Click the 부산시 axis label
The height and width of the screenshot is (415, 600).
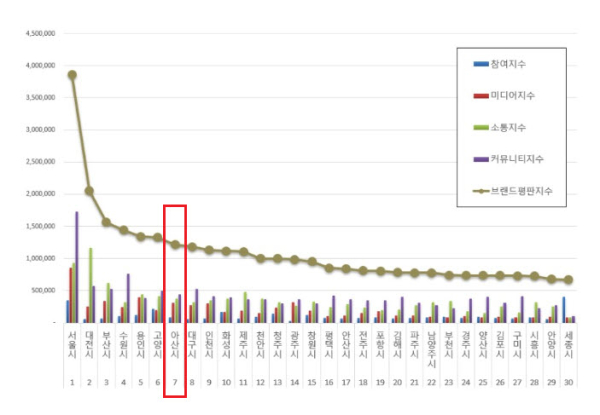(x=106, y=347)
